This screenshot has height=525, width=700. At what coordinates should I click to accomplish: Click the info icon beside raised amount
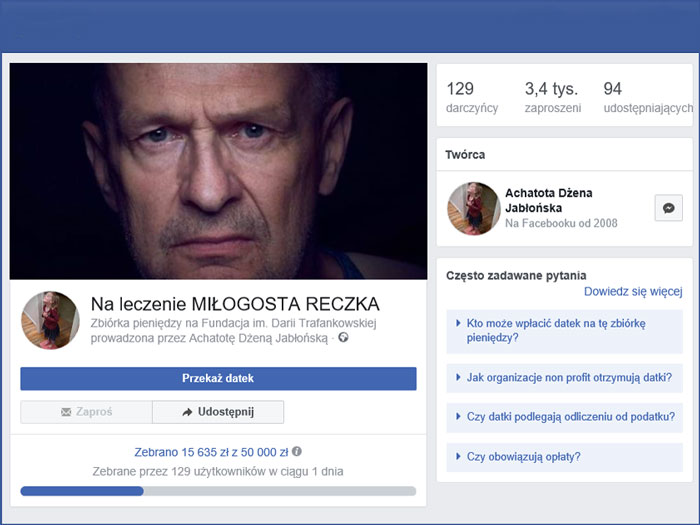[297, 452]
